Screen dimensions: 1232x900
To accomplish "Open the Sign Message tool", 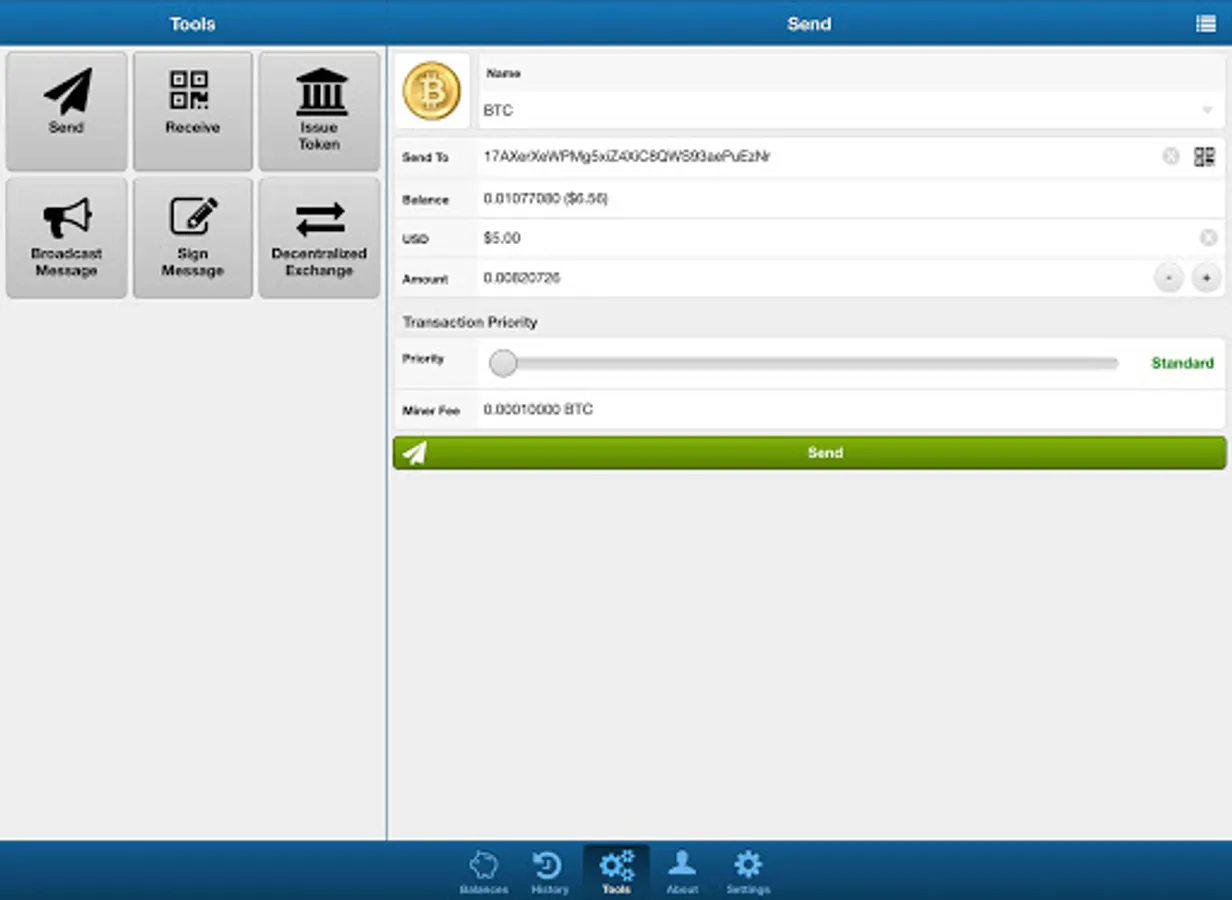I will (x=193, y=238).
